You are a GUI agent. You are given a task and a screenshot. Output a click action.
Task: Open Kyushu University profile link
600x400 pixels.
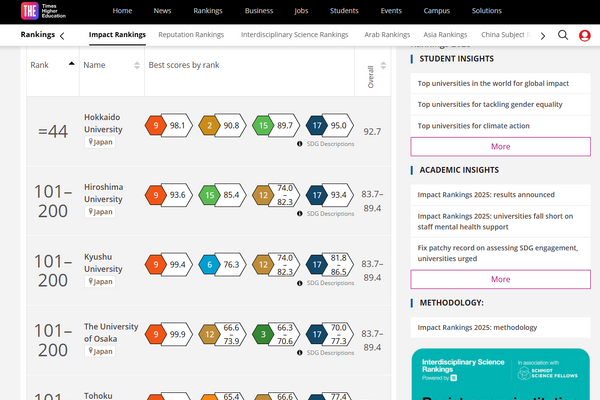click(x=103, y=263)
